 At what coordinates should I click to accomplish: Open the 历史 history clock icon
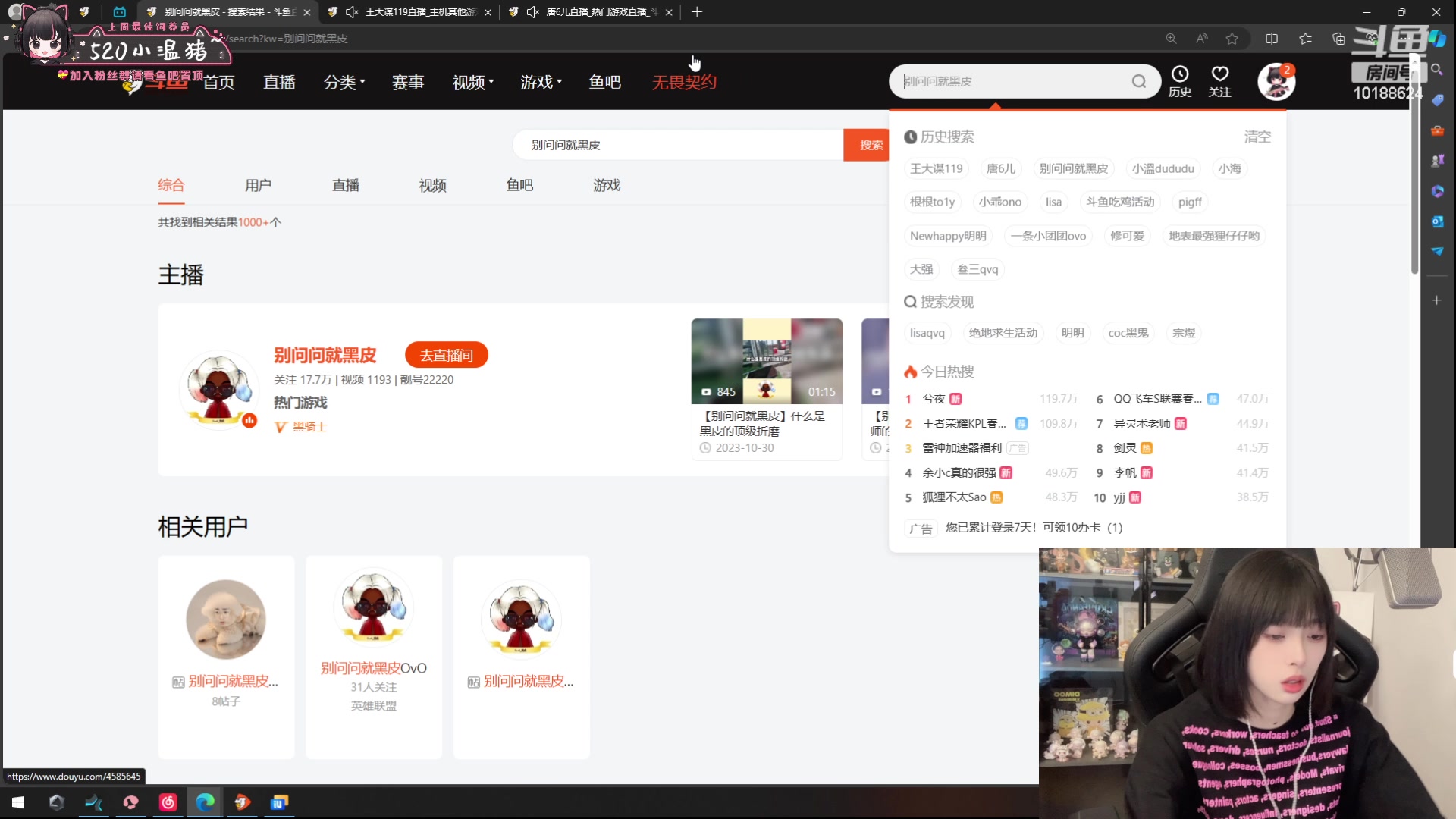pos(1180,81)
